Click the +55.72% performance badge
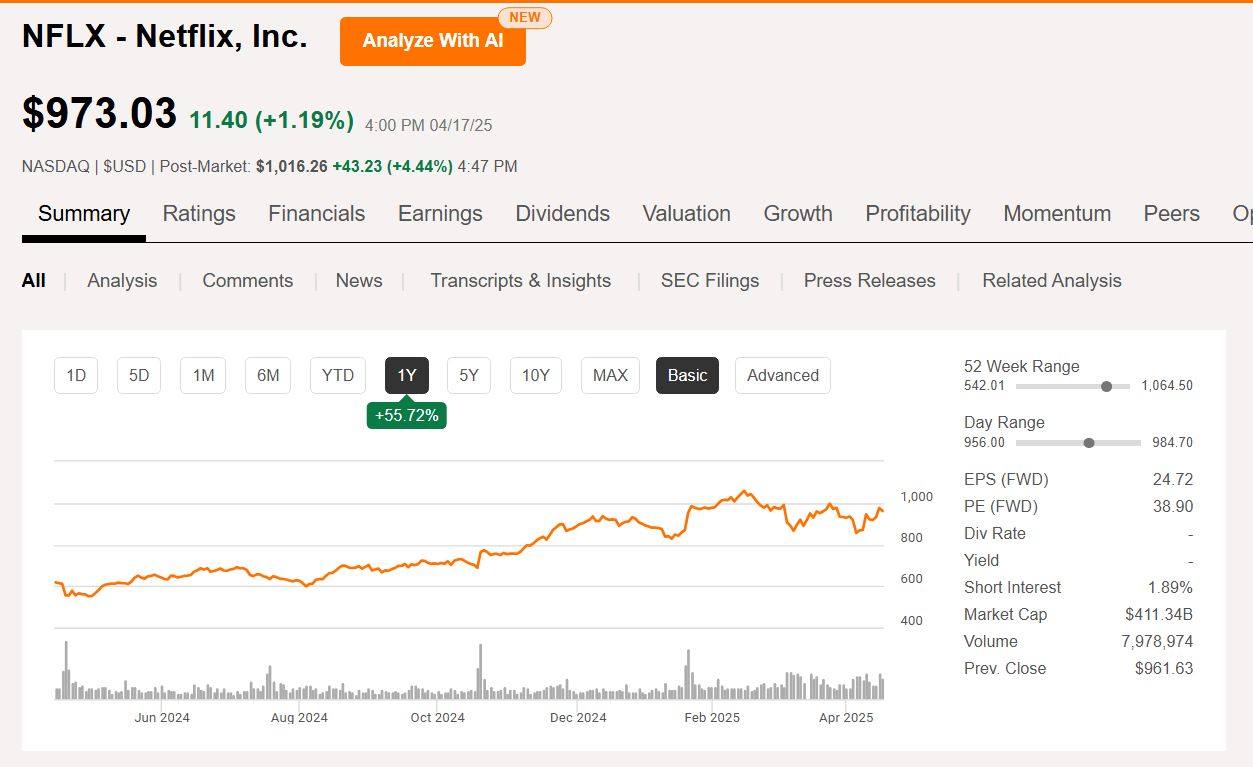The image size is (1253, 767). pos(406,414)
